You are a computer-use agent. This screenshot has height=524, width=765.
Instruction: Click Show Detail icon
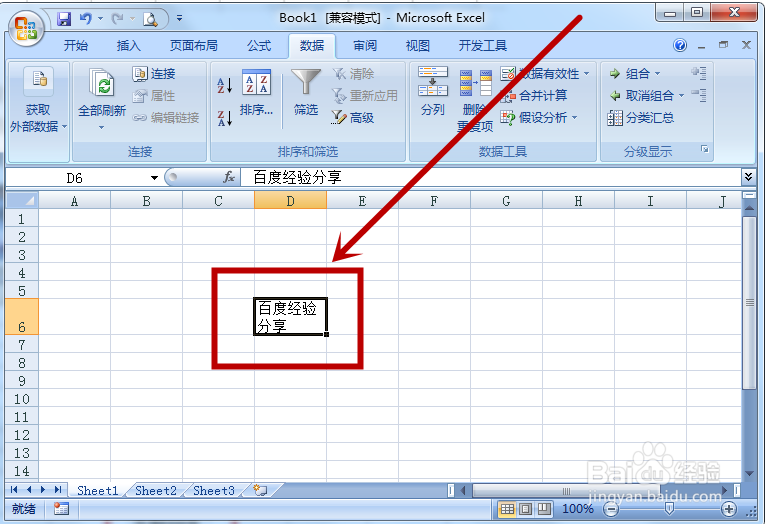[699, 73]
